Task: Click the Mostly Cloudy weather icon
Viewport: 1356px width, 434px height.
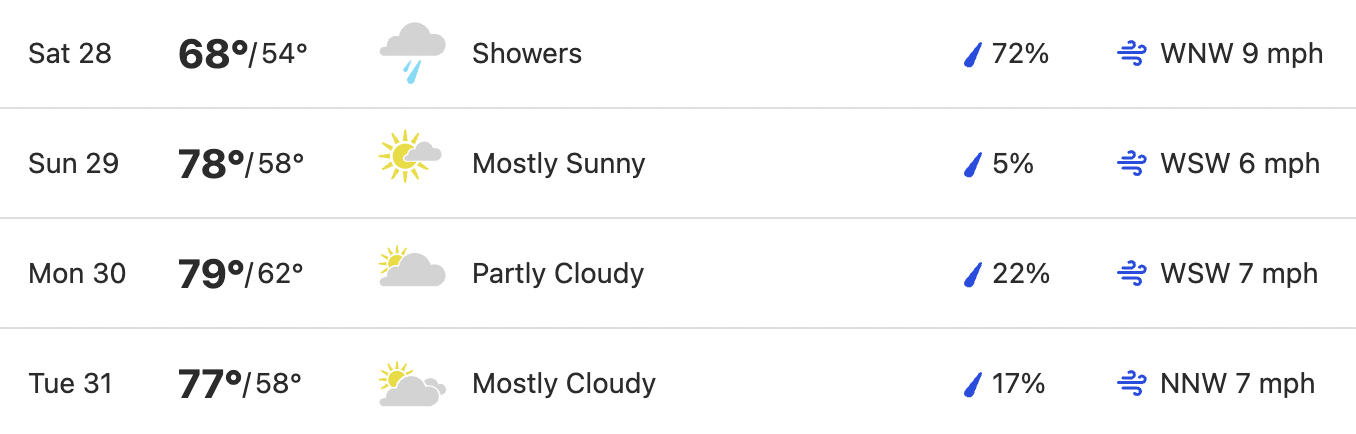Action: click(x=412, y=384)
